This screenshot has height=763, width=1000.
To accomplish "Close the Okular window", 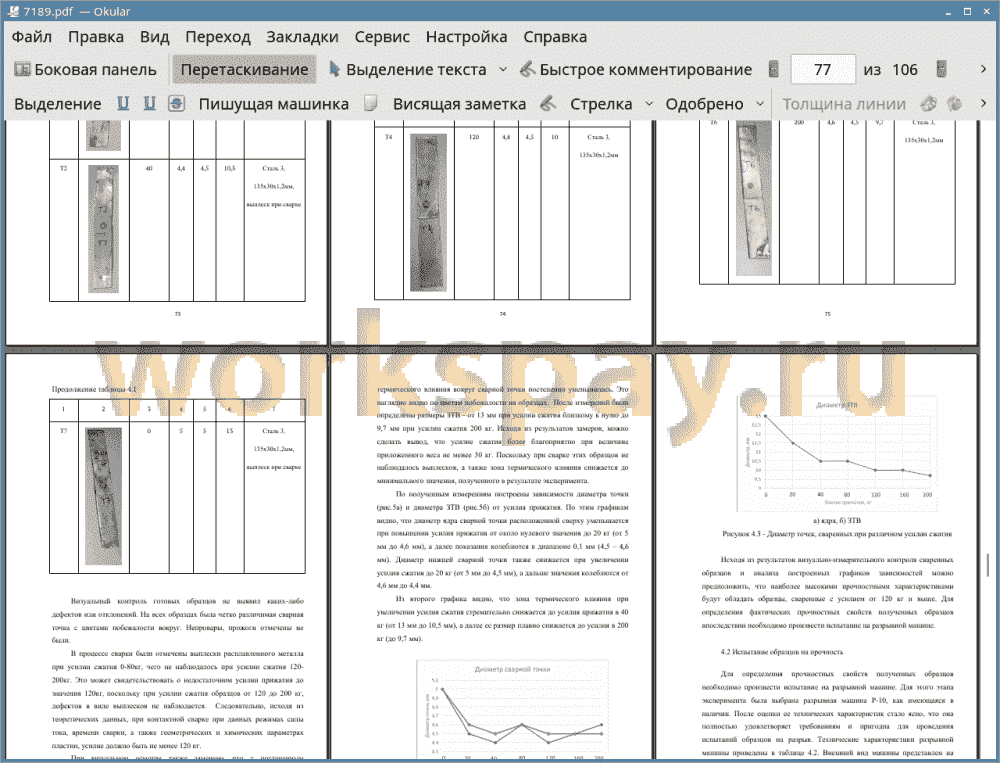I will [x=985, y=11].
